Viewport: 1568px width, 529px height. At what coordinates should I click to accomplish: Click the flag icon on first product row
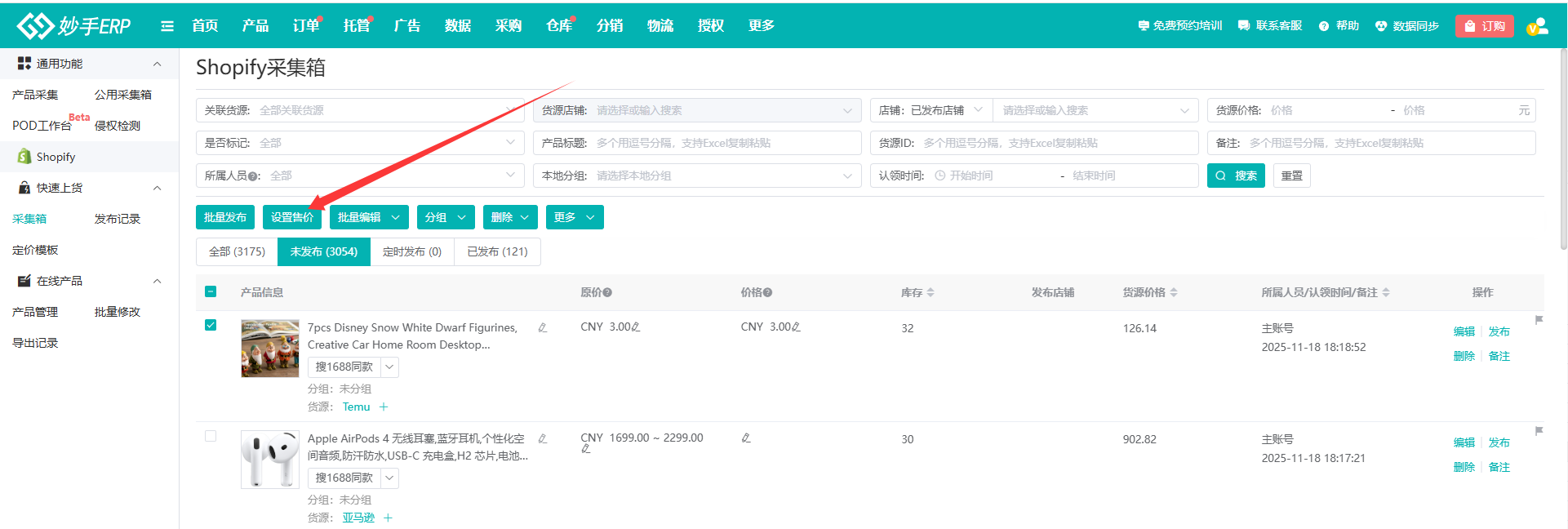click(1539, 320)
